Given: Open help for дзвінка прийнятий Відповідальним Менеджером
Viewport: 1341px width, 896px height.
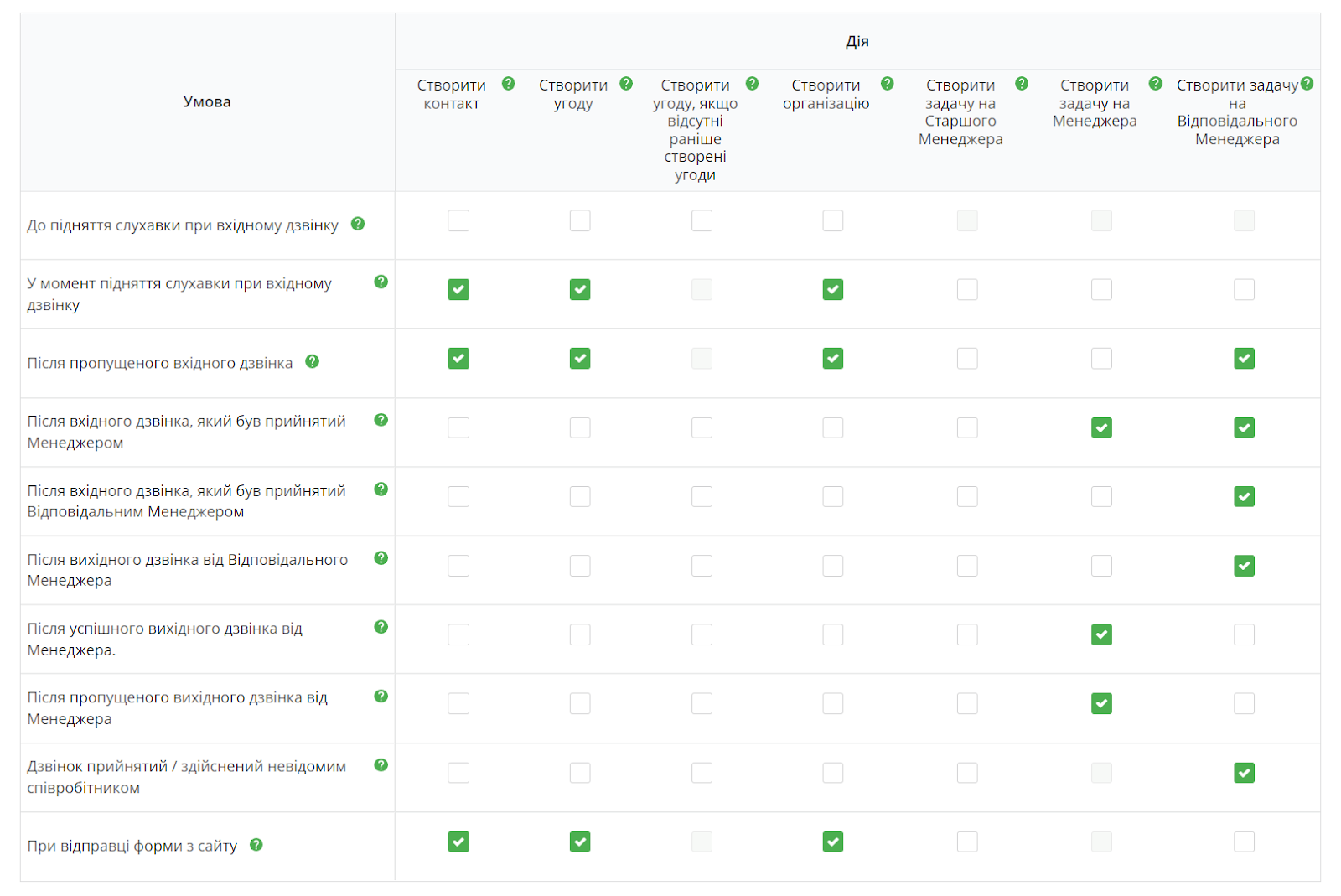Looking at the screenshot, I should (381, 489).
